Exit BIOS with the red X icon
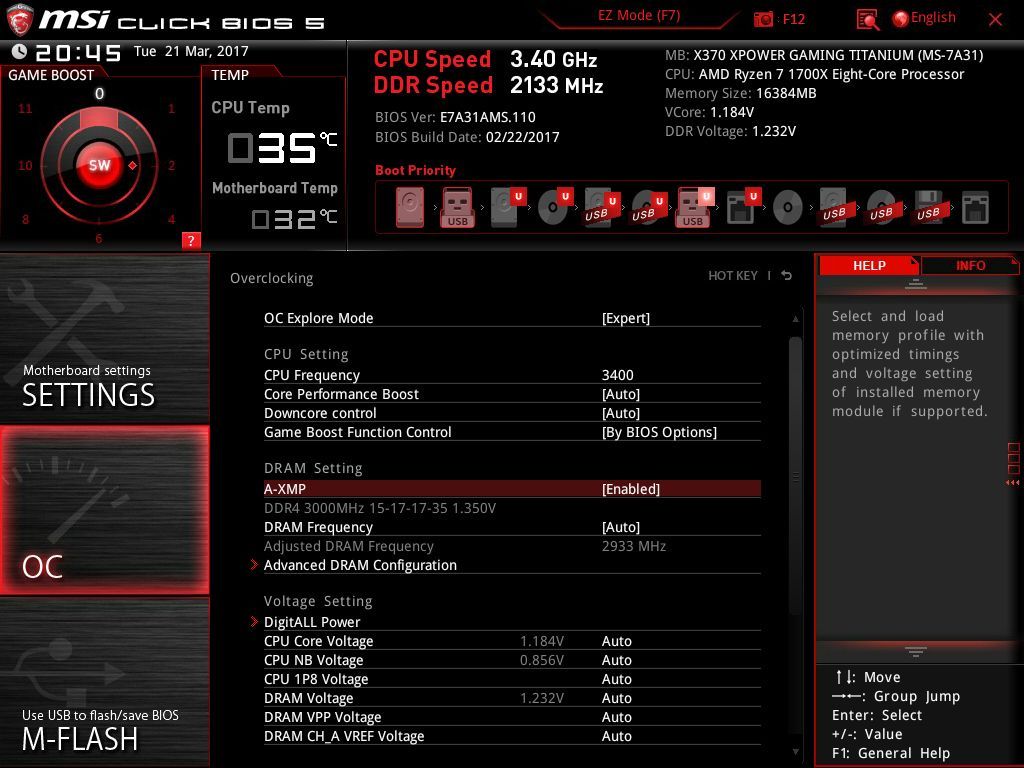Image resolution: width=1024 pixels, height=768 pixels. (995, 20)
